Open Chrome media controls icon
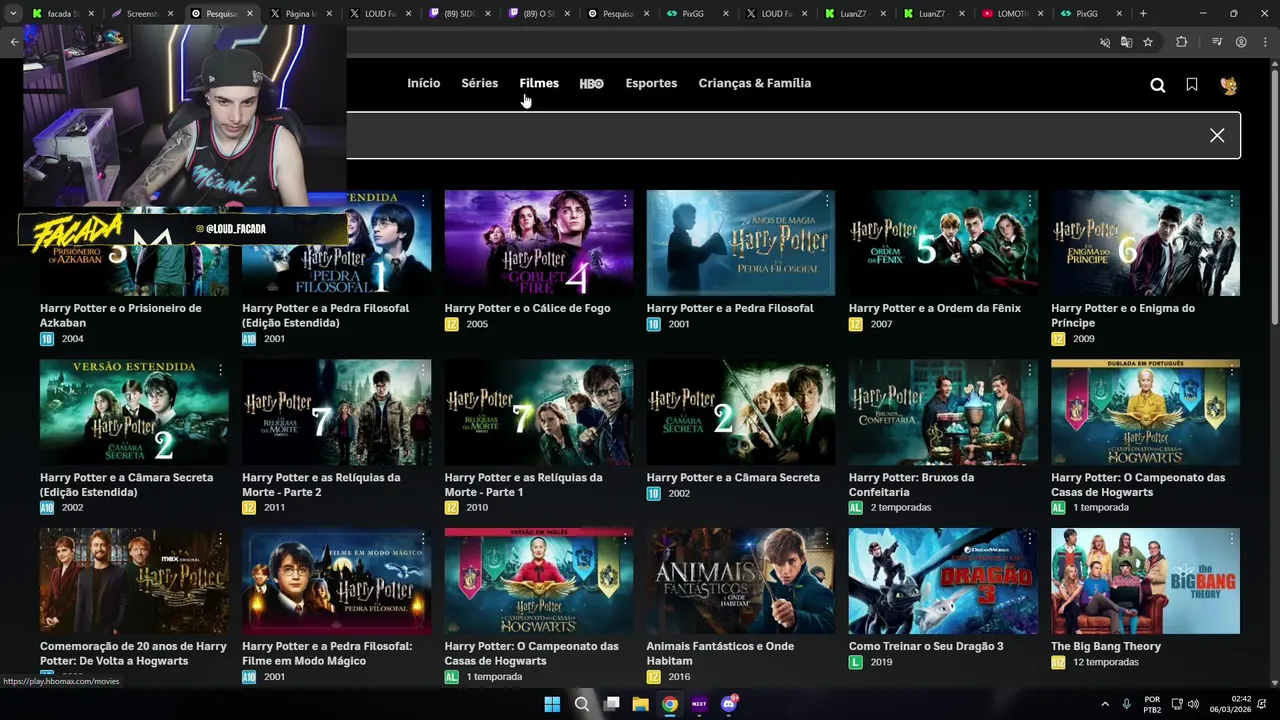Viewport: 1280px width, 720px height. (x=1217, y=42)
